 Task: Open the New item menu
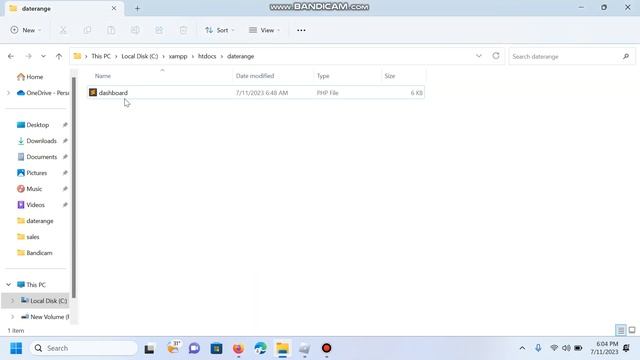pos(26,30)
